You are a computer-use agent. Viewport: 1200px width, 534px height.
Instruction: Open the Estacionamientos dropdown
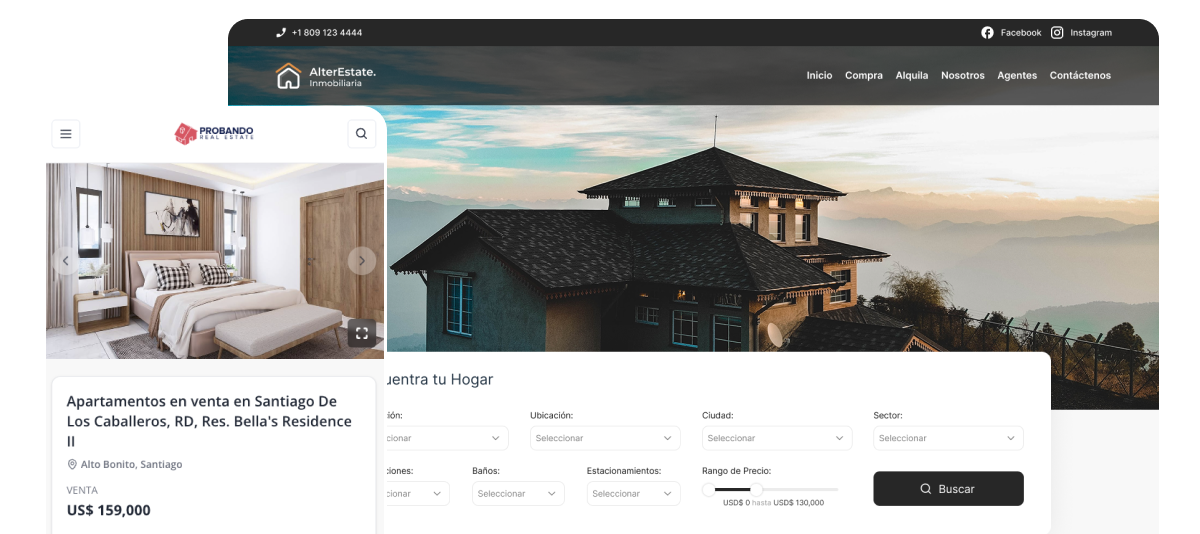633,494
